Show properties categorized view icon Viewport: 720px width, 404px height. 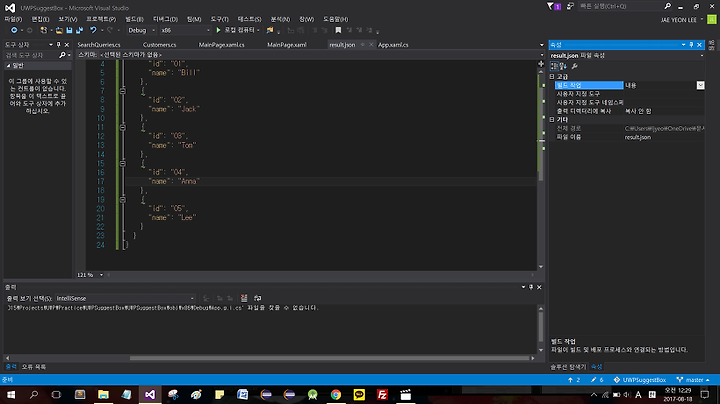click(554, 66)
